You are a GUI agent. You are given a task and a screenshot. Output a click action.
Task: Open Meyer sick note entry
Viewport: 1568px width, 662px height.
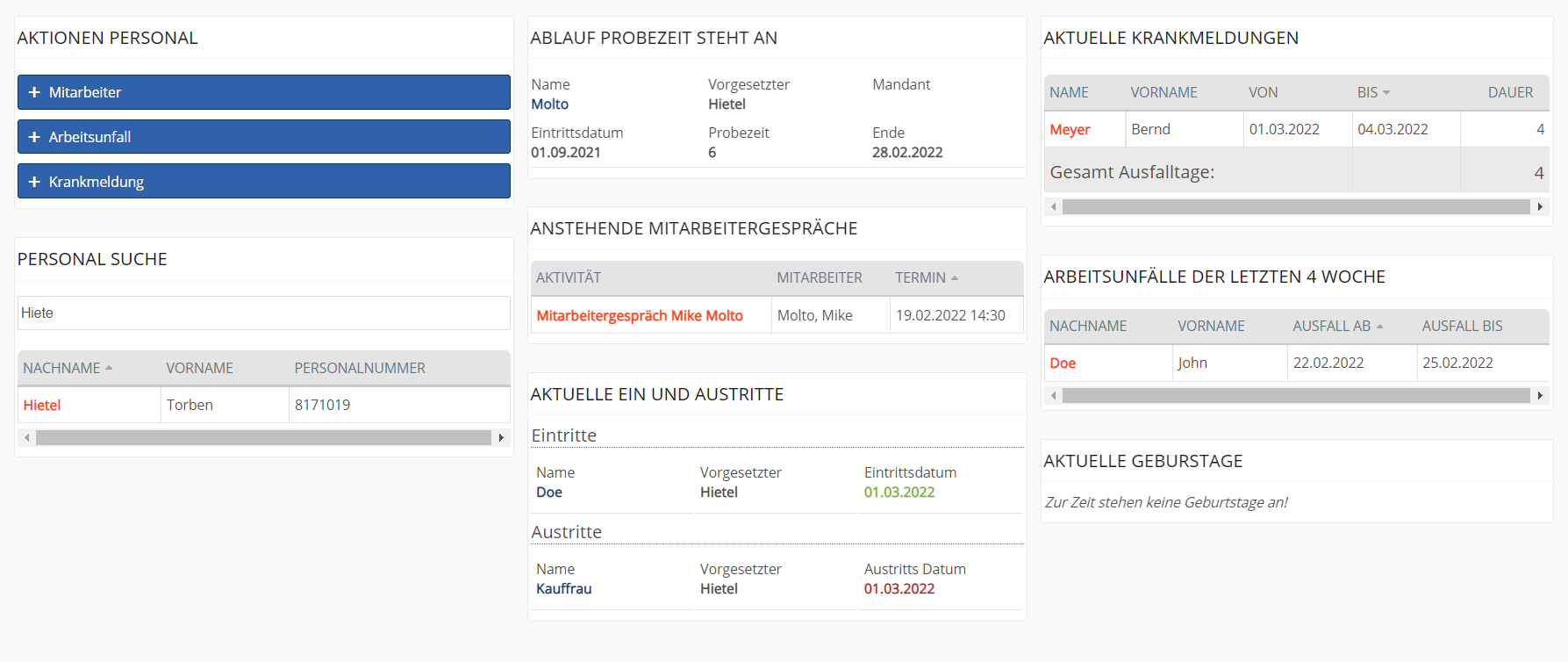point(1070,129)
